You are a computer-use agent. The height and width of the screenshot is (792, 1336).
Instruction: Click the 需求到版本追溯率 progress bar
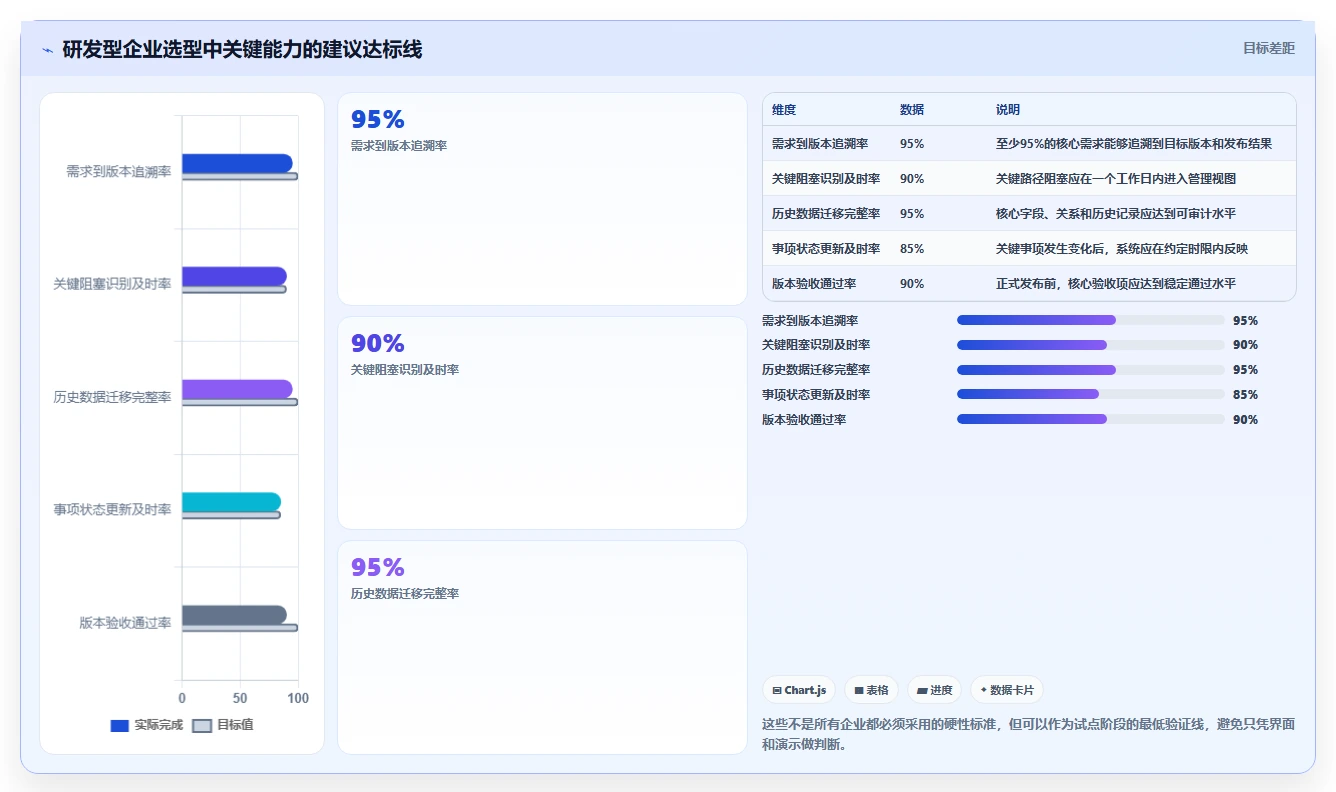(1091, 320)
